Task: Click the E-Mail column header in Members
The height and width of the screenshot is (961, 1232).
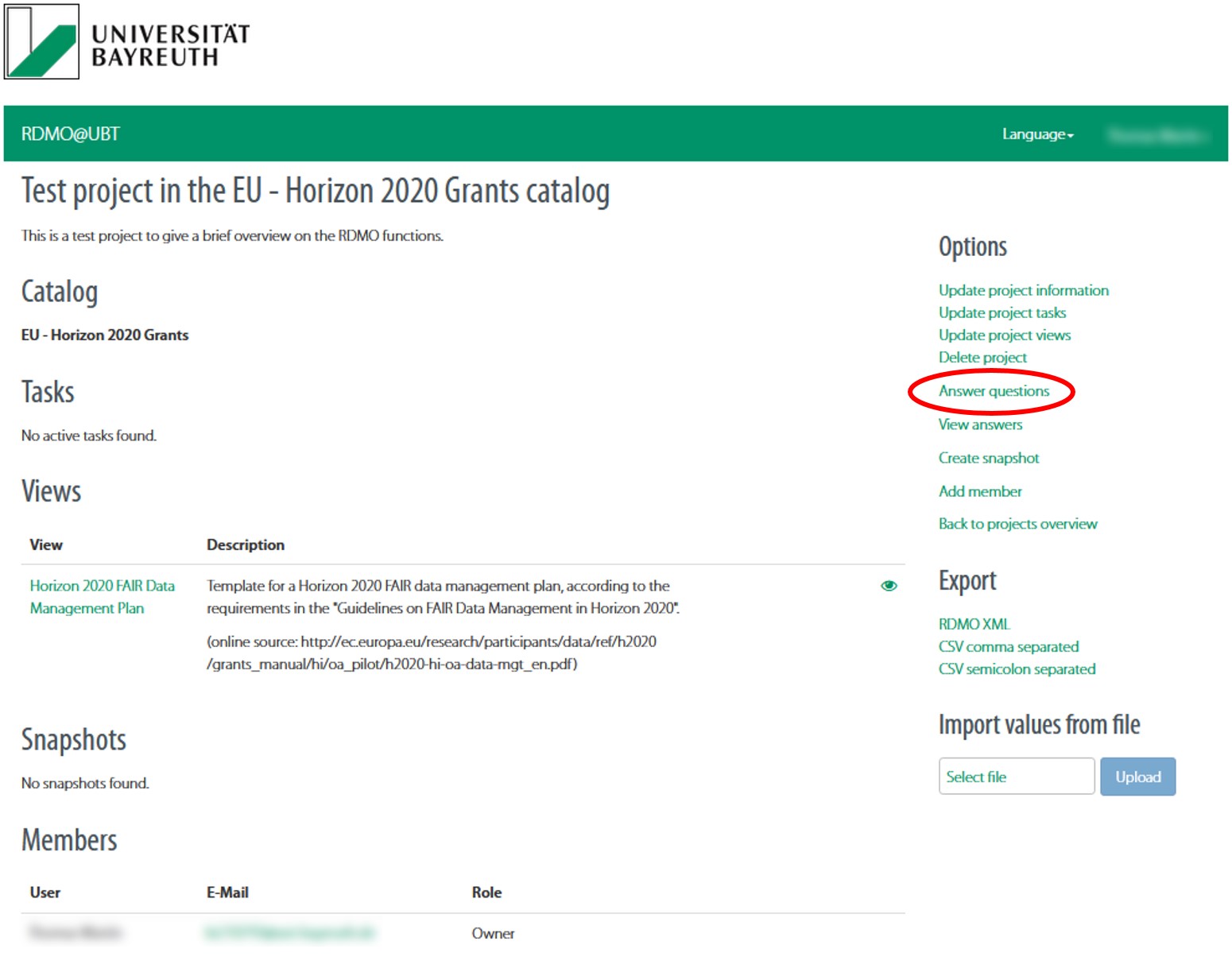Action: click(227, 893)
